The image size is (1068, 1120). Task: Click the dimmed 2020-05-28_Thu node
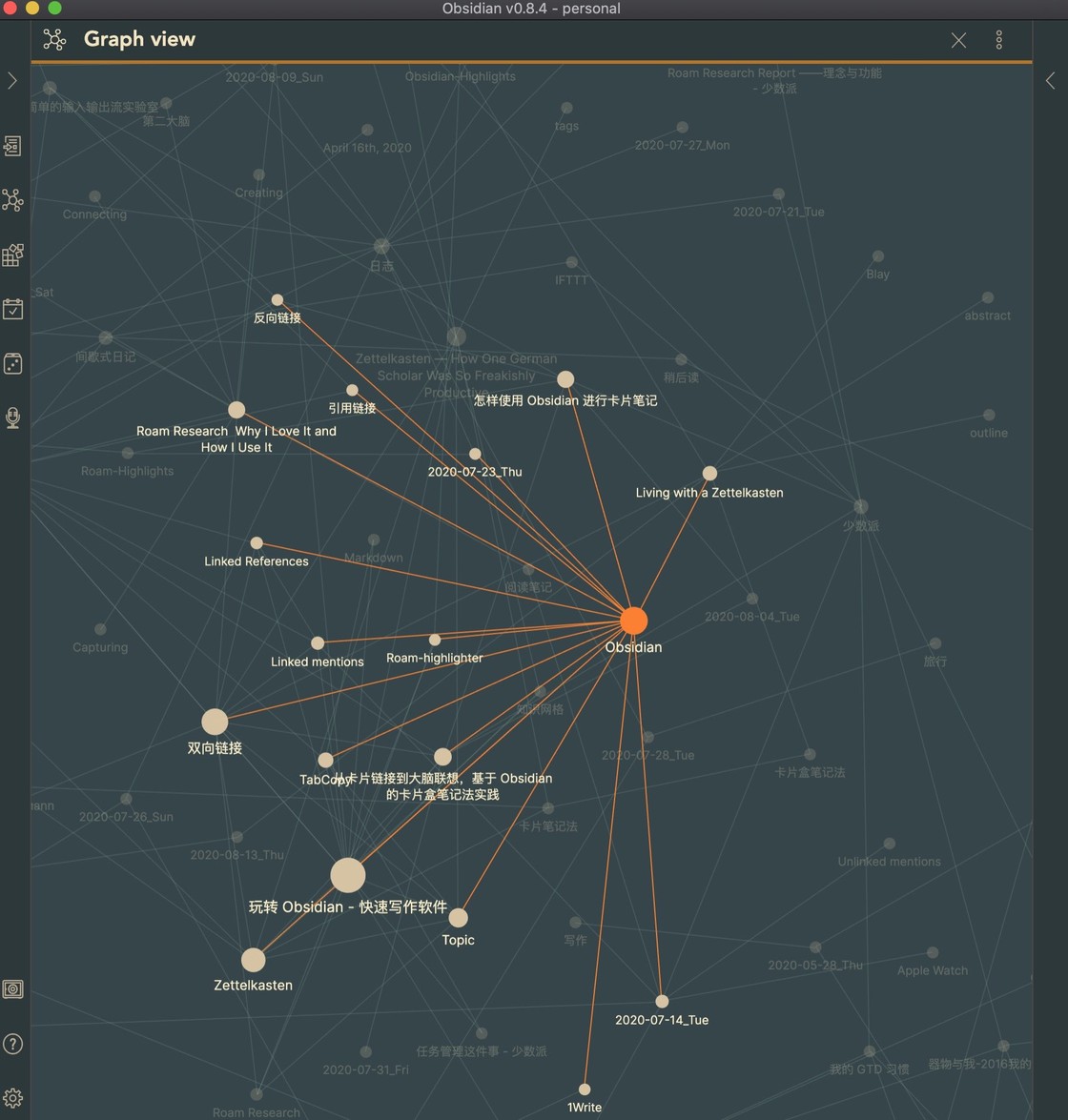pyautogui.click(x=815, y=947)
